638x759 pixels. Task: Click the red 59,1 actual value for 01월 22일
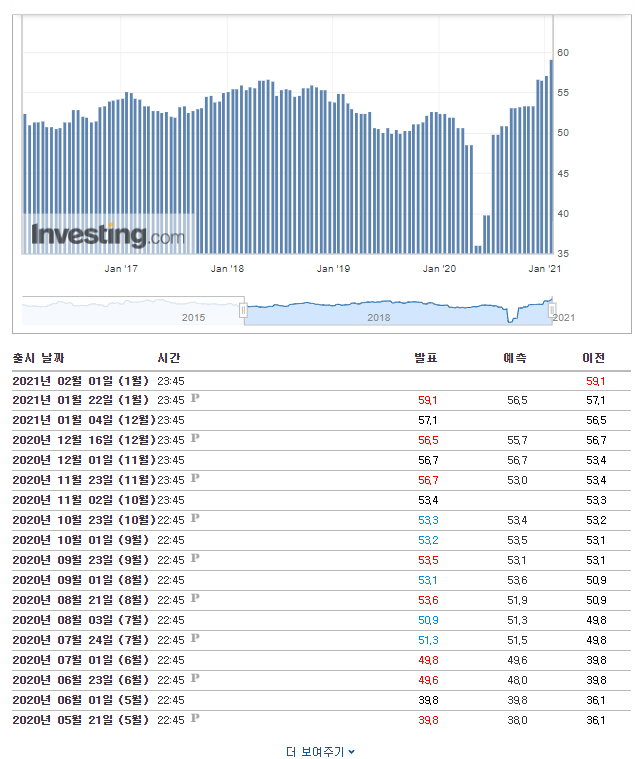428,400
